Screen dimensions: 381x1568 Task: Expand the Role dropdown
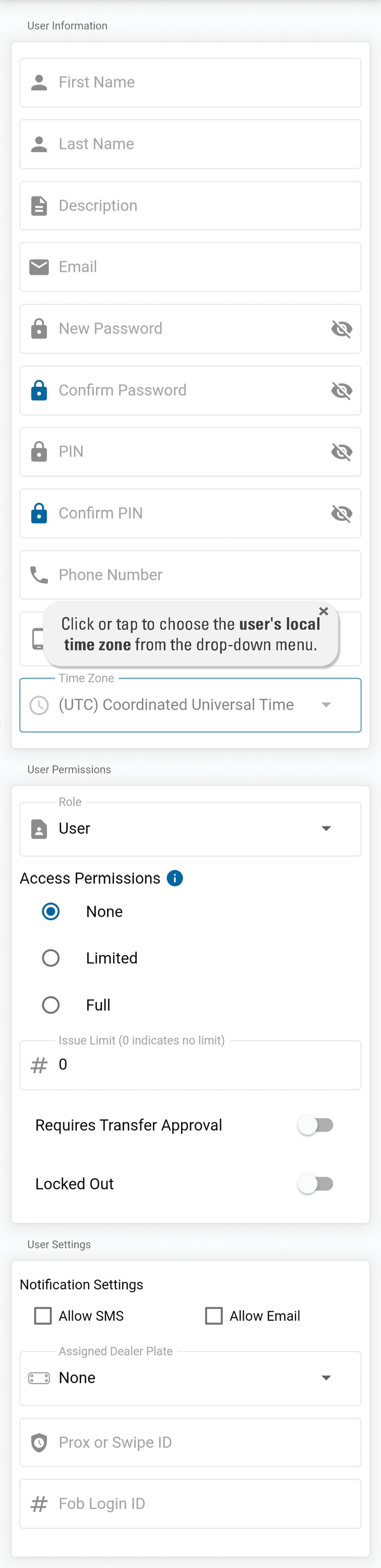pos(326,828)
